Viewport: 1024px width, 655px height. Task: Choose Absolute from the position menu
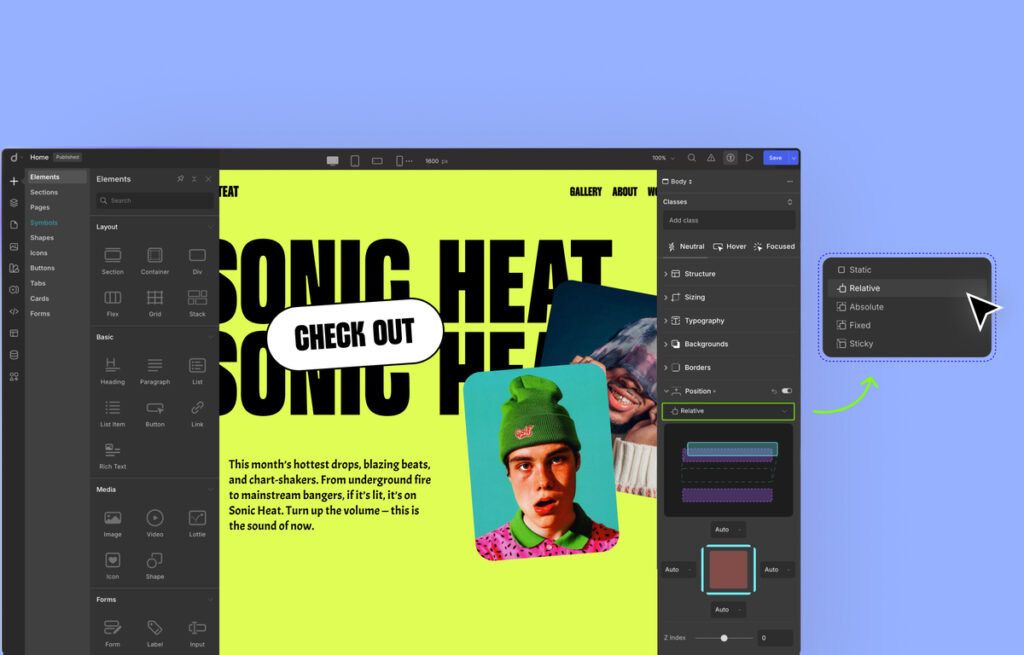[866, 307]
